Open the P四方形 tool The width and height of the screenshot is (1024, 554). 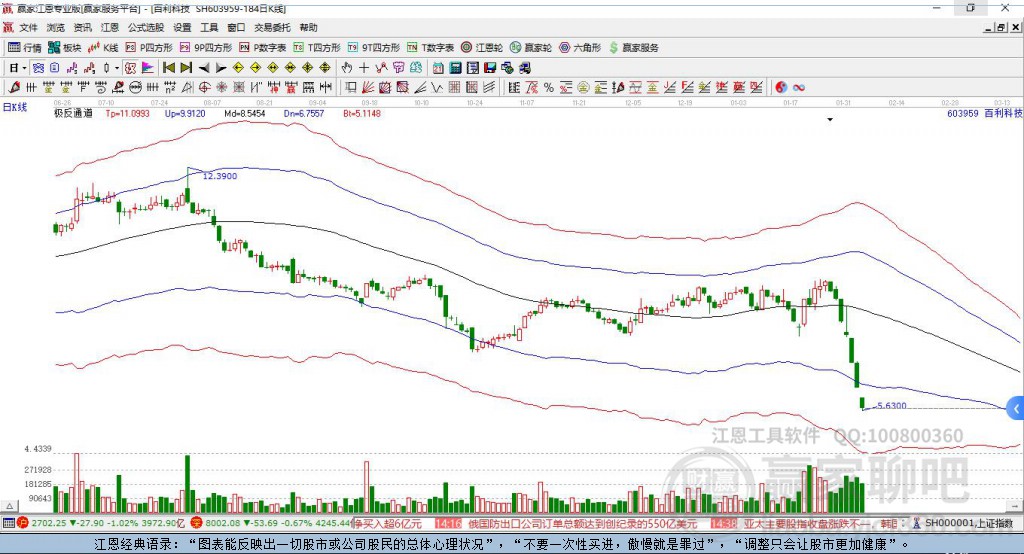(x=149, y=48)
